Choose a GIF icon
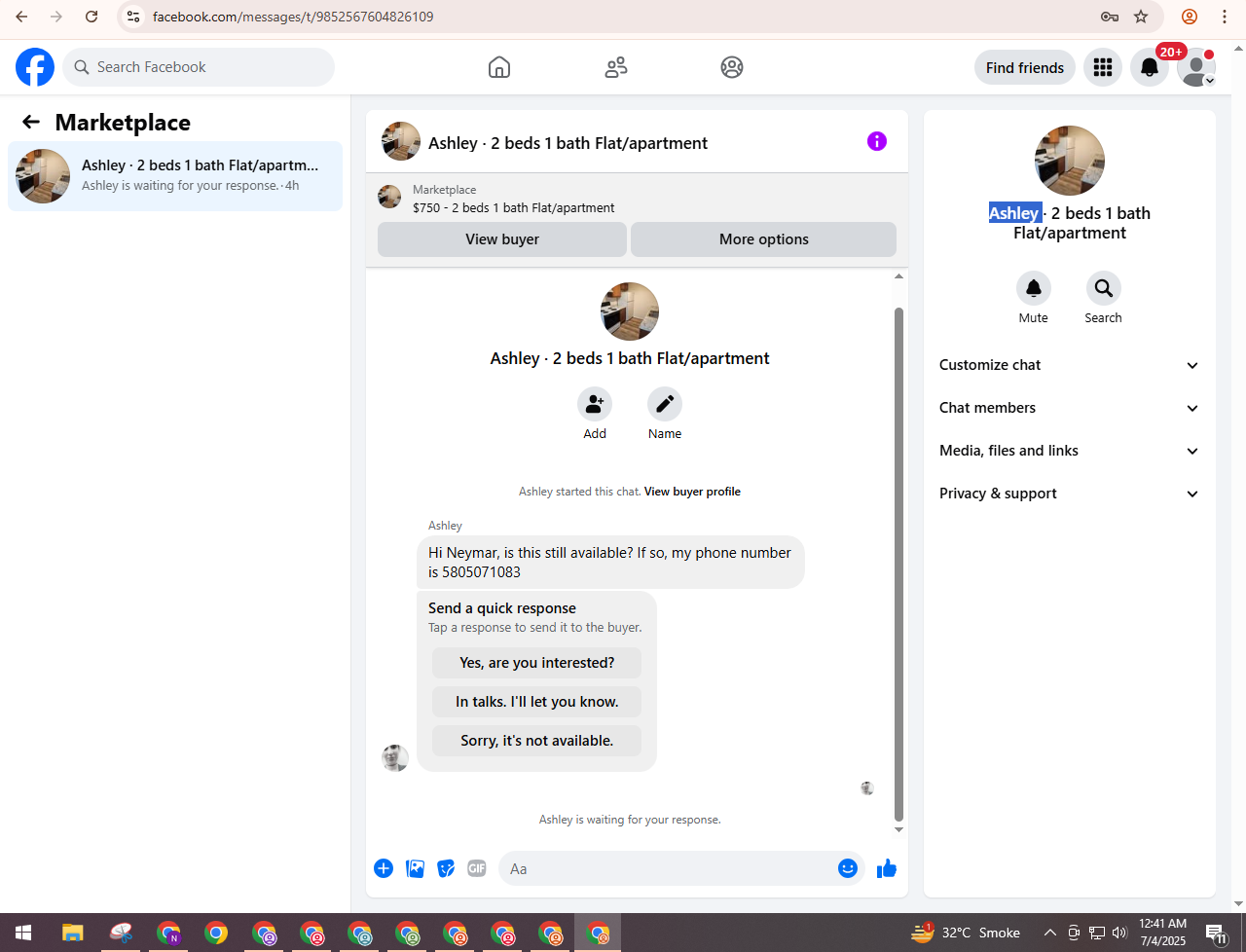The image size is (1246, 952). coord(477,868)
